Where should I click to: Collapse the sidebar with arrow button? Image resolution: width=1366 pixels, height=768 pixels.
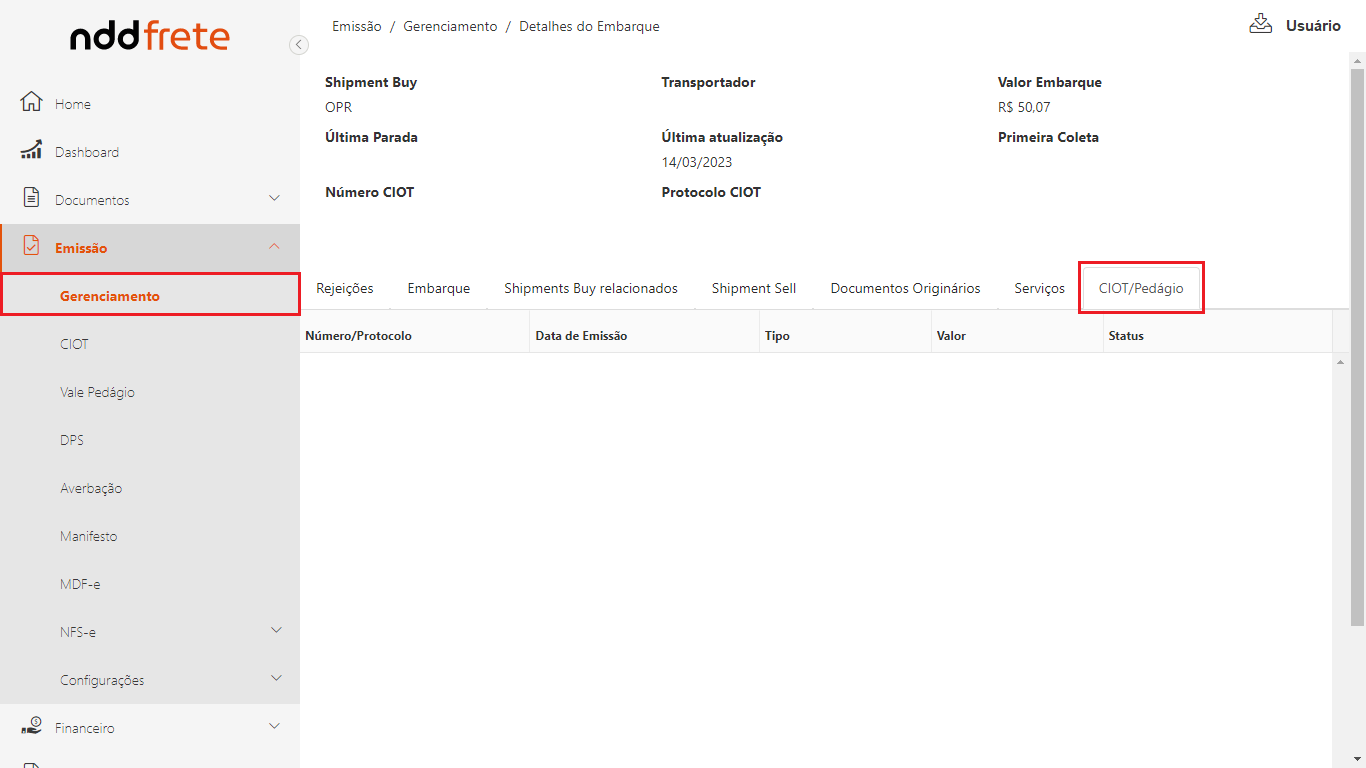click(298, 44)
